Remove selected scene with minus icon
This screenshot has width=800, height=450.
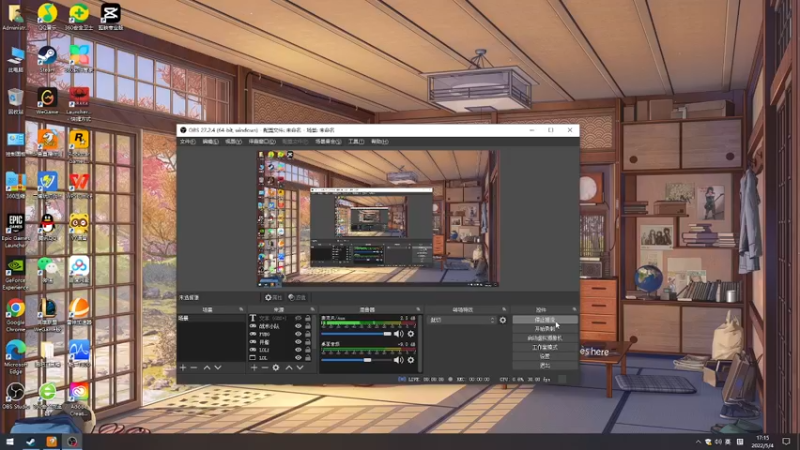point(194,367)
